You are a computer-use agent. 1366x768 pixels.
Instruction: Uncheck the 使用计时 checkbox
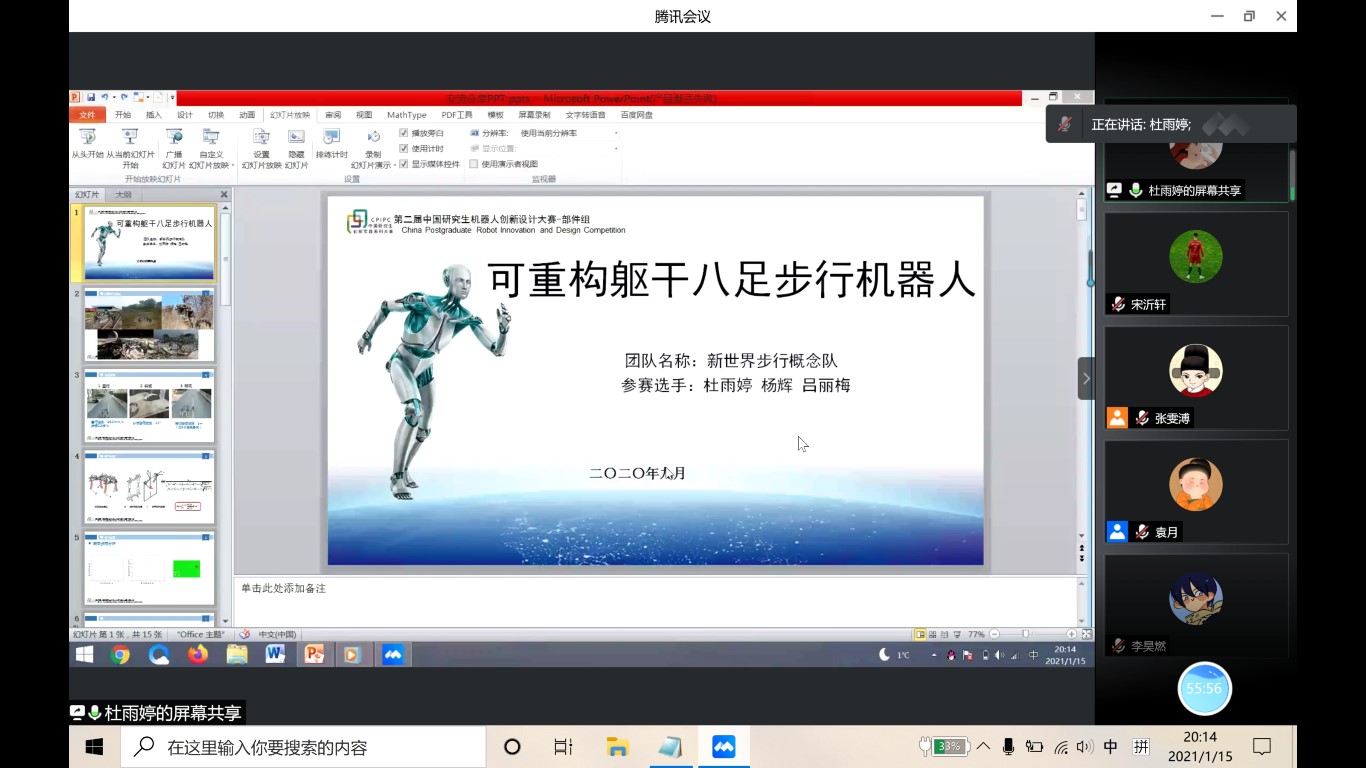pos(404,148)
